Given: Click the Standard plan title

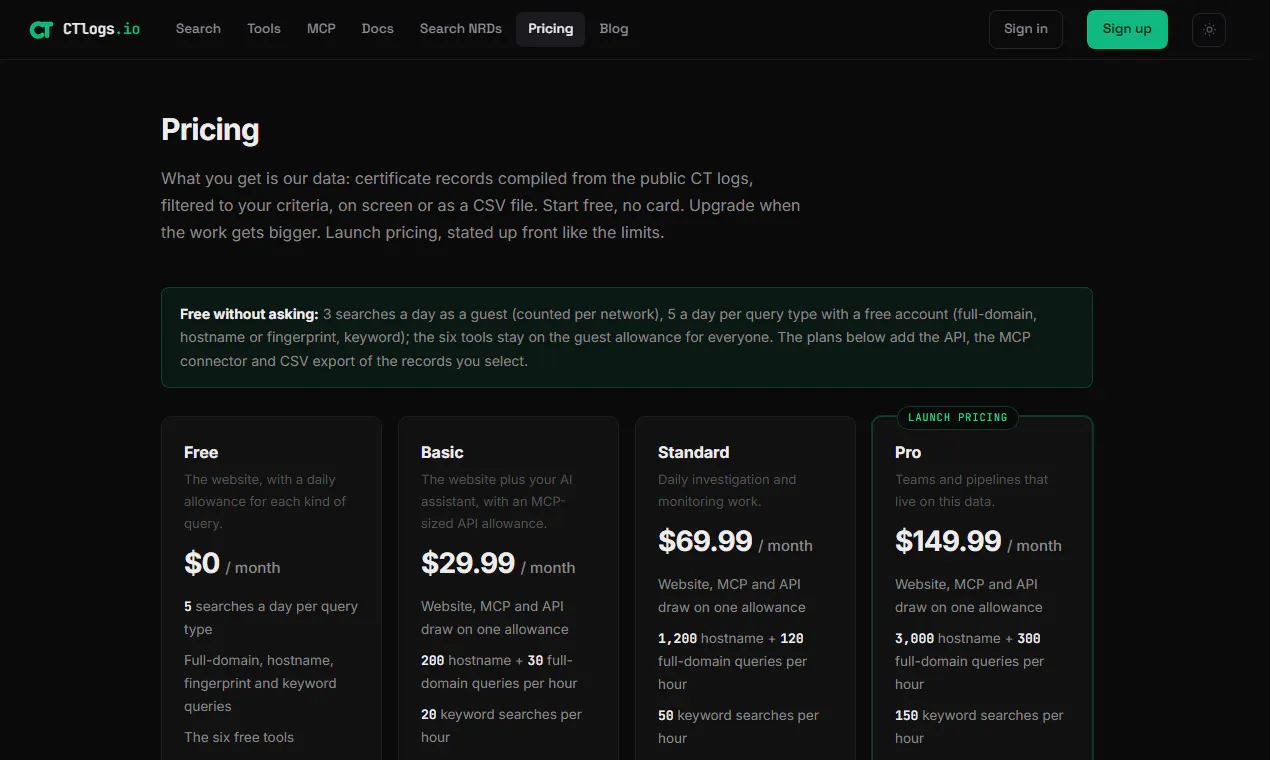Looking at the screenshot, I should 693,452.
